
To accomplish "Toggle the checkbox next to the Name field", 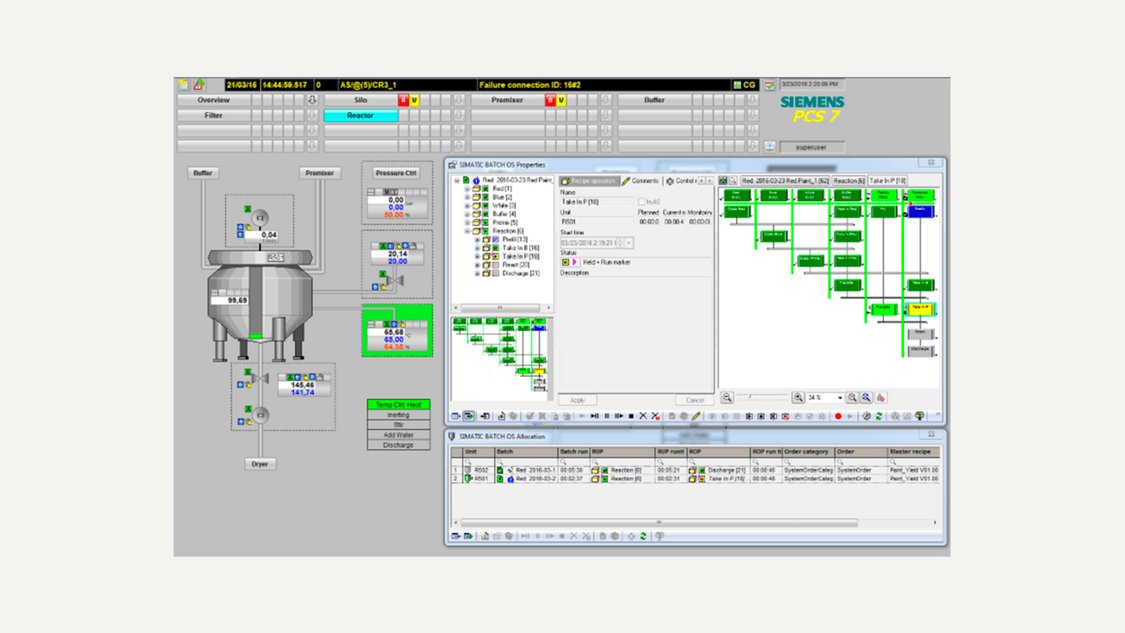I will click(x=641, y=202).
